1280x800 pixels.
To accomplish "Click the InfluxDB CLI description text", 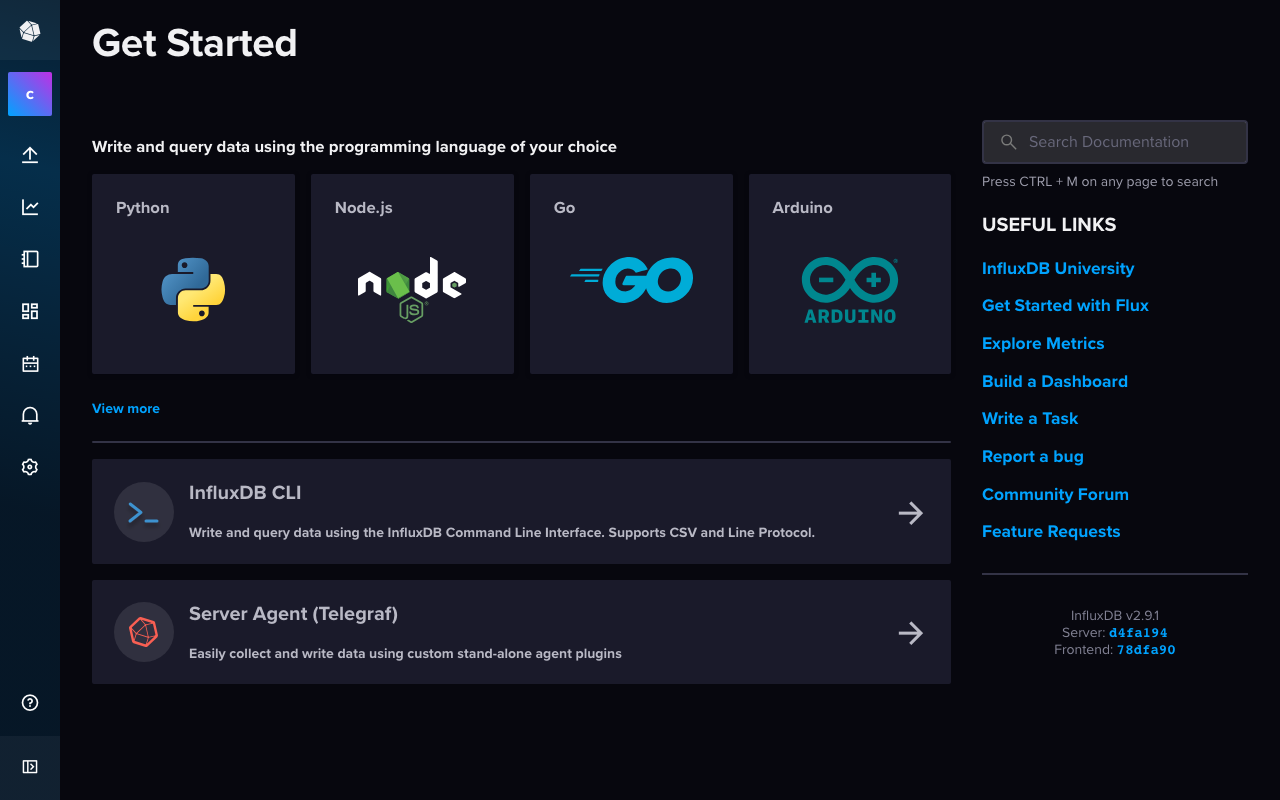I will (502, 533).
